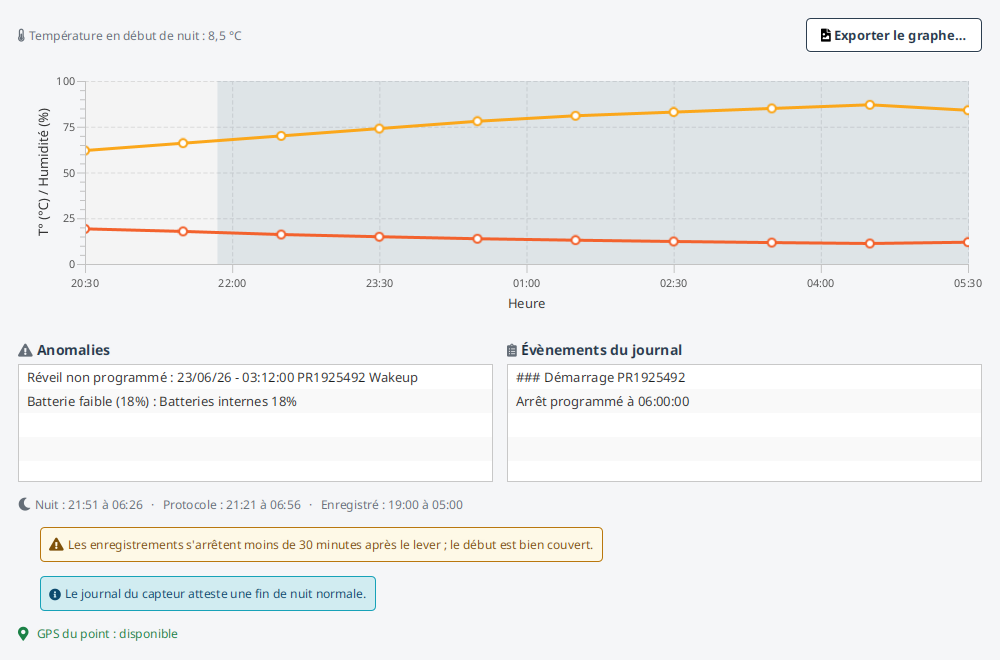The image size is (1000, 660).
Task: Click the temperature point just after 04:00
Action: 869,244
